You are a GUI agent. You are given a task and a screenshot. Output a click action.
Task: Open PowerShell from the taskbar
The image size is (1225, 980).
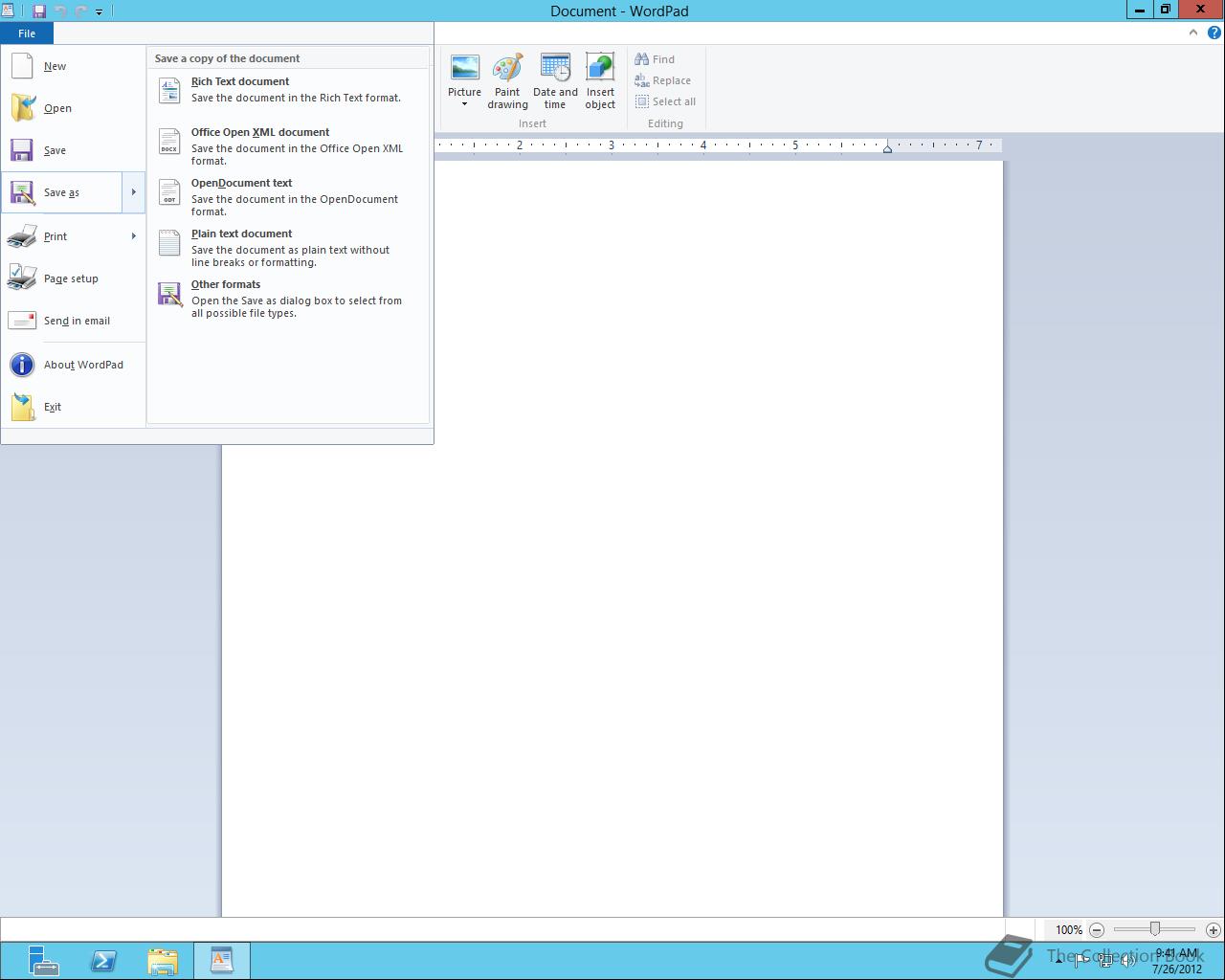103,961
